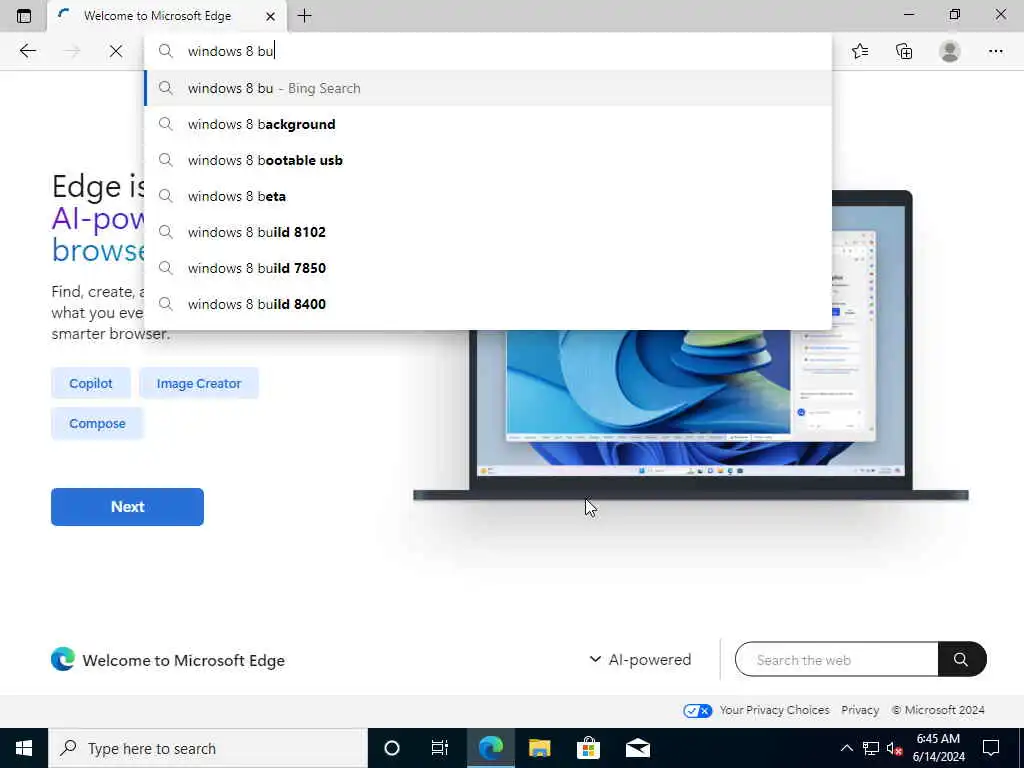Open the Privacy link
The image size is (1024, 768).
(860, 710)
